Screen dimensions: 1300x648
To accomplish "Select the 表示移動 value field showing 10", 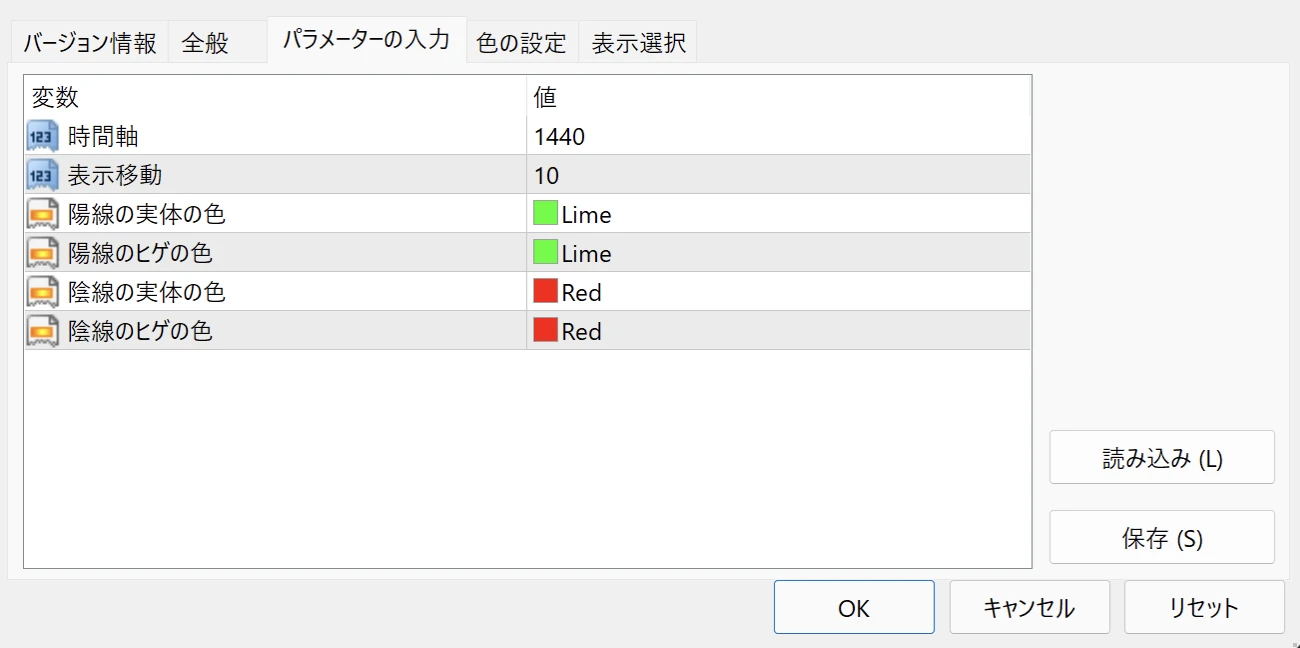I will (547, 175).
